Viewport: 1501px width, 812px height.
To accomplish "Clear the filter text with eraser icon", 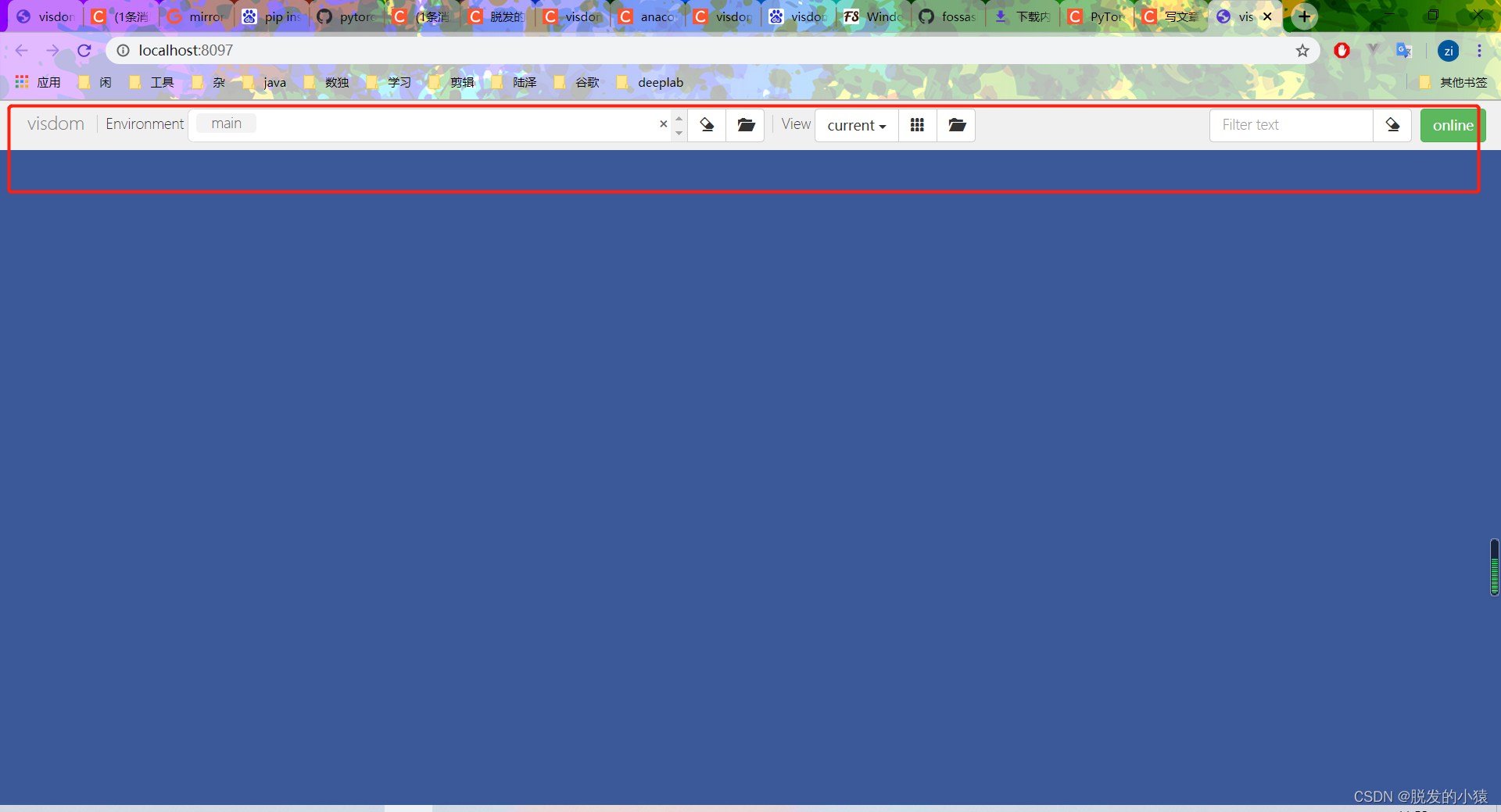I will 1392,125.
